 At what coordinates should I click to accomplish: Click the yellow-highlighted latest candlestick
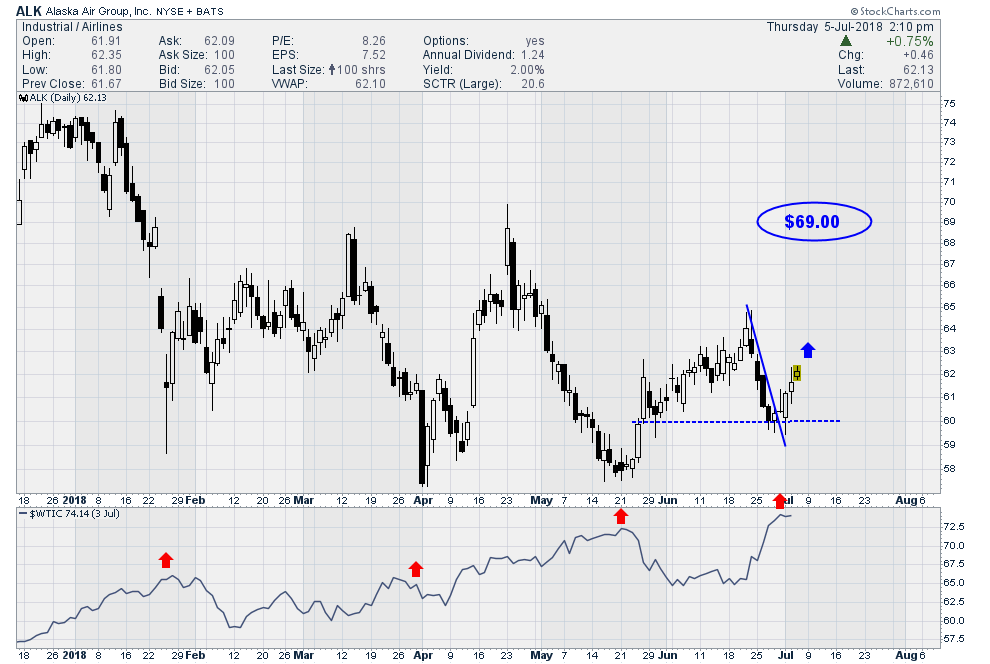(797, 373)
